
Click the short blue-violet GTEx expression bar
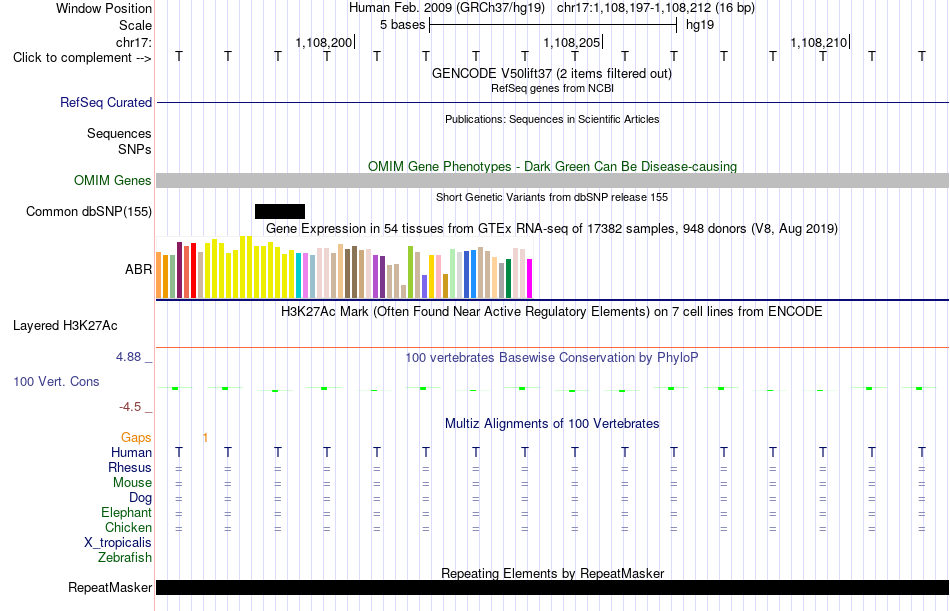pyautogui.click(x=425, y=286)
